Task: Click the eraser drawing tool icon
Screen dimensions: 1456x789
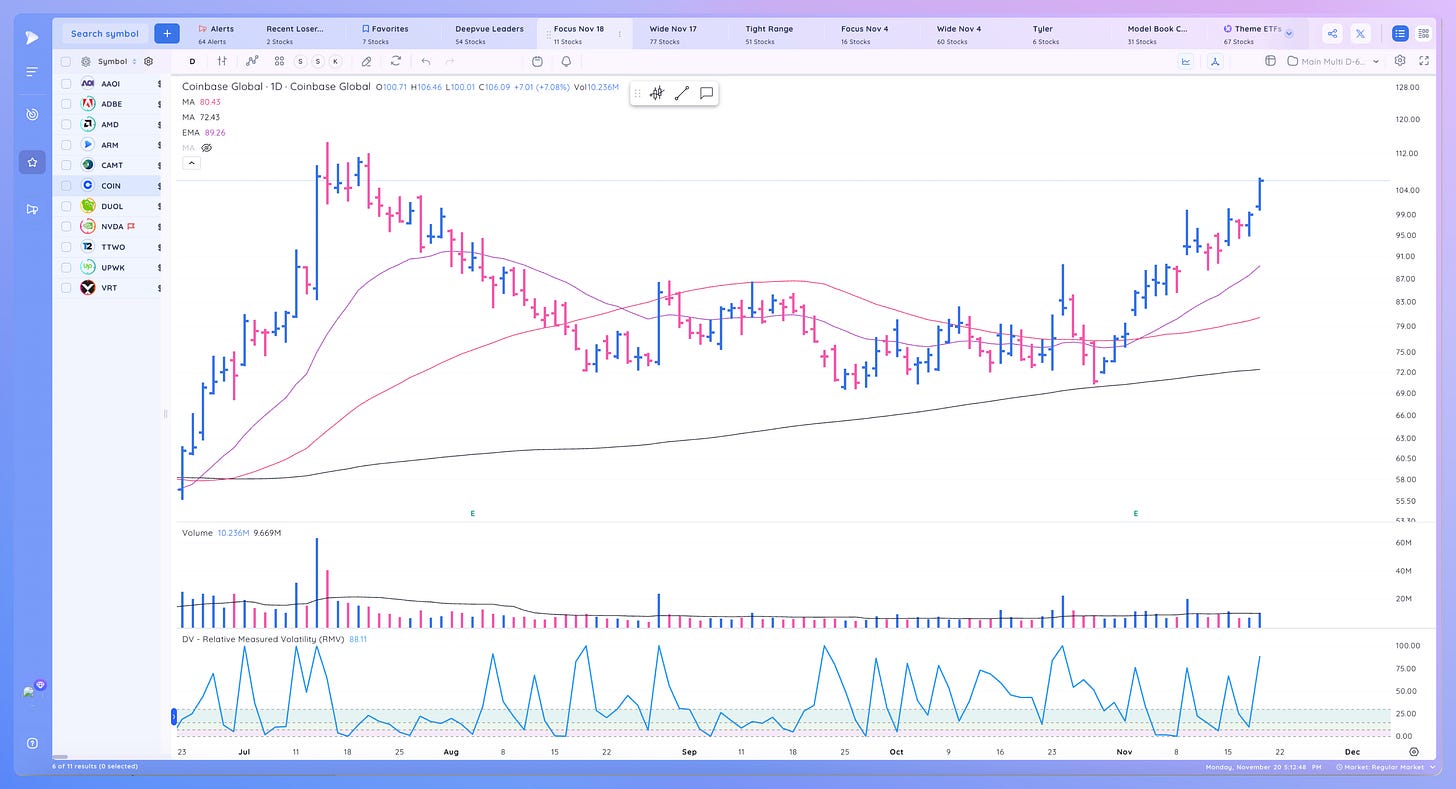Action: click(367, 61)
